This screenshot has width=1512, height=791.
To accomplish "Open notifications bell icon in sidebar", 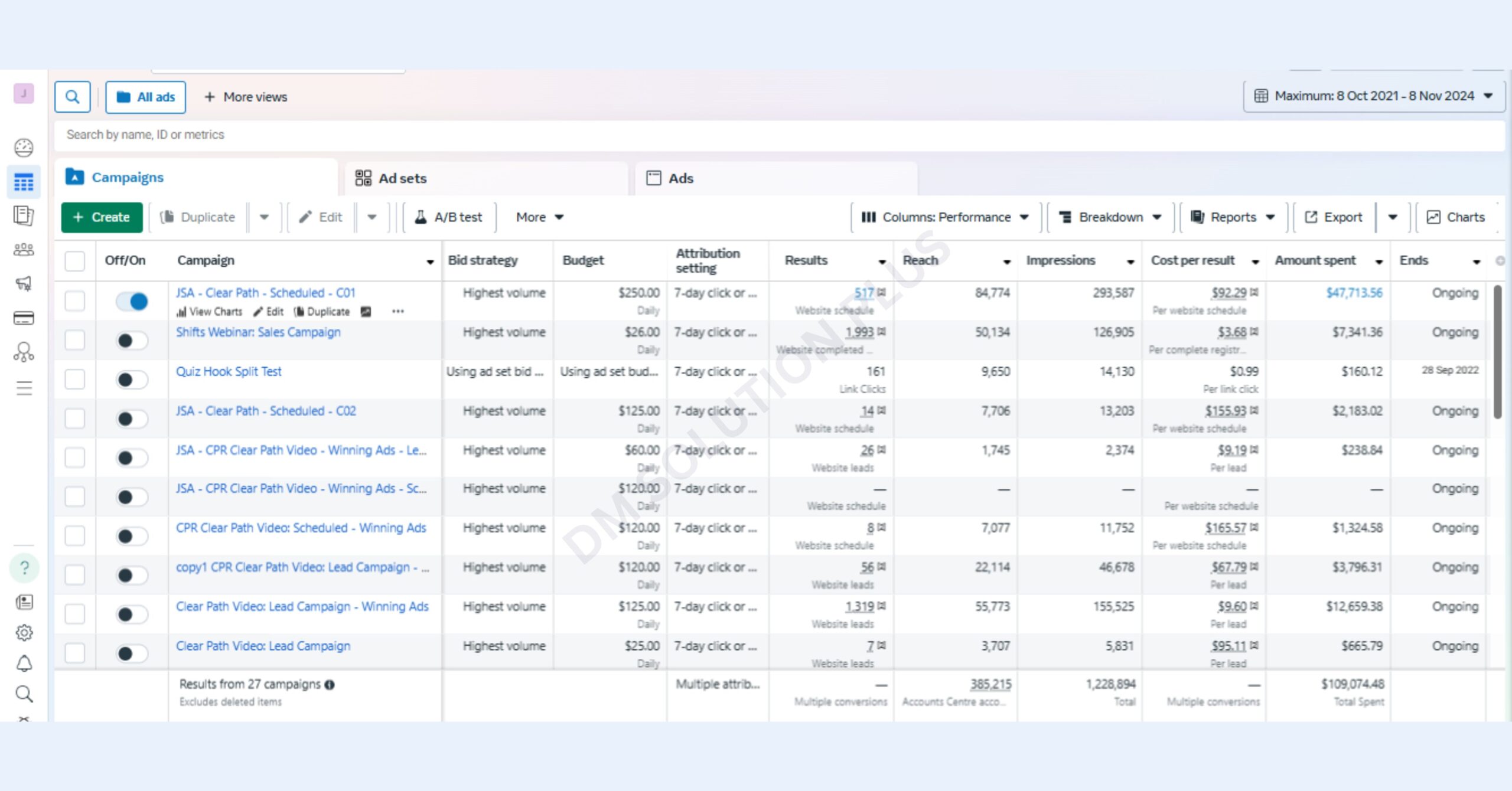I will coord(24,663).
